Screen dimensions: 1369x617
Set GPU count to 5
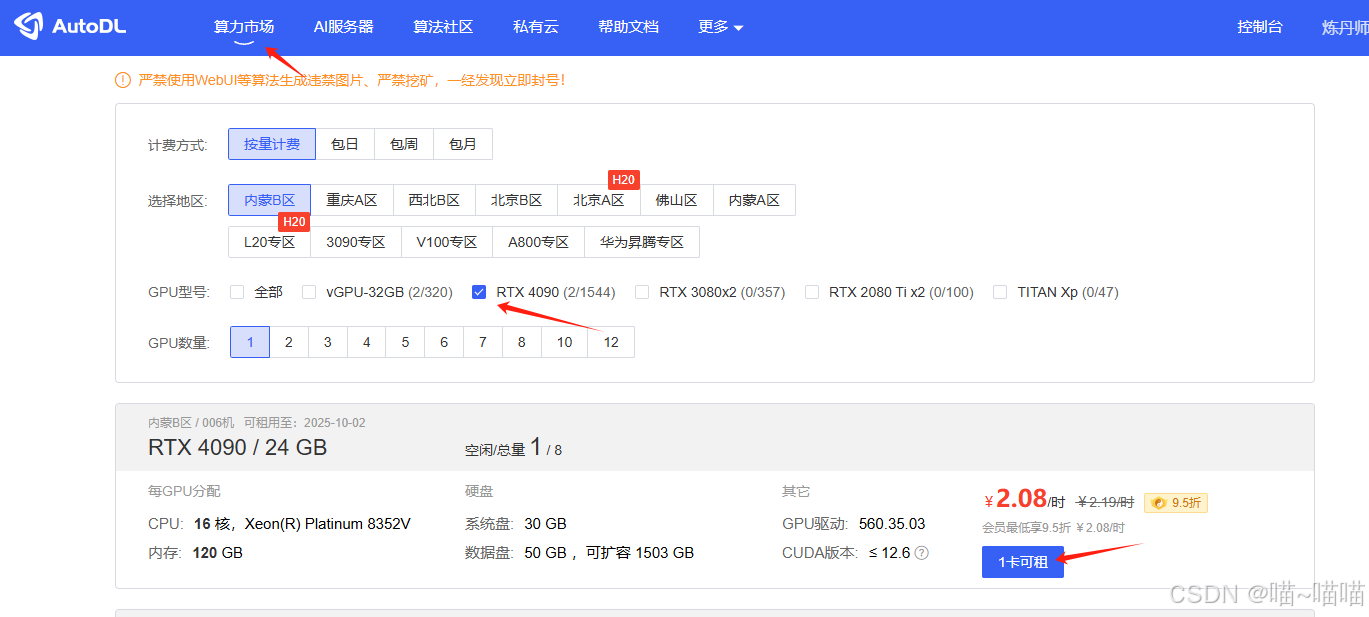405,342
